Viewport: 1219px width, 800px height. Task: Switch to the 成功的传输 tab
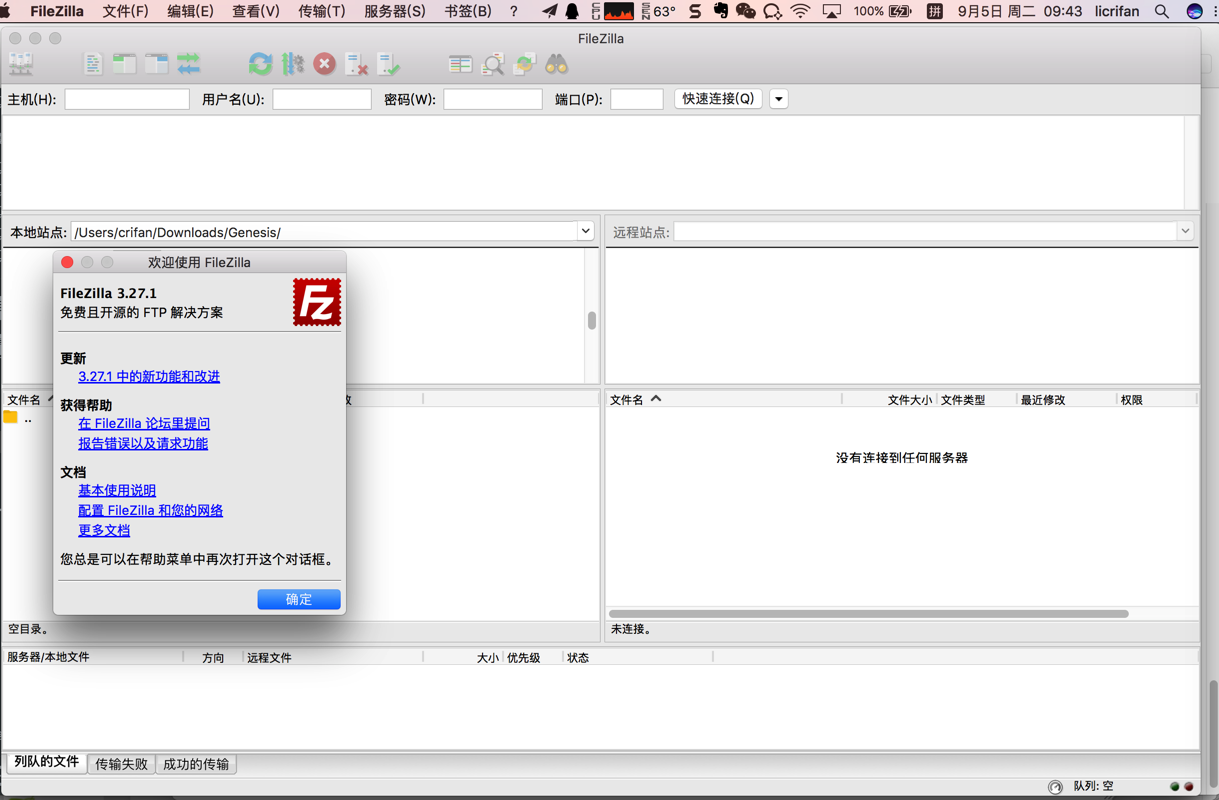tap(196, 764)
